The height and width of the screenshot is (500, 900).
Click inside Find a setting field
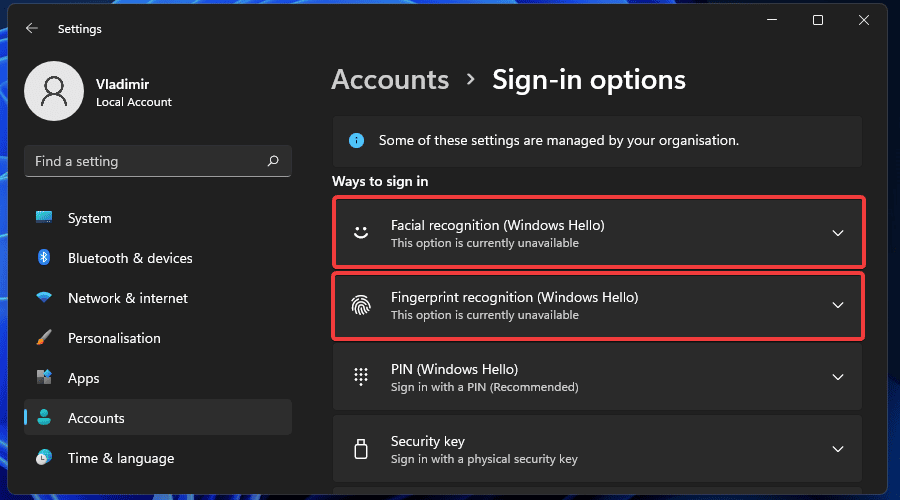point(158,161)
